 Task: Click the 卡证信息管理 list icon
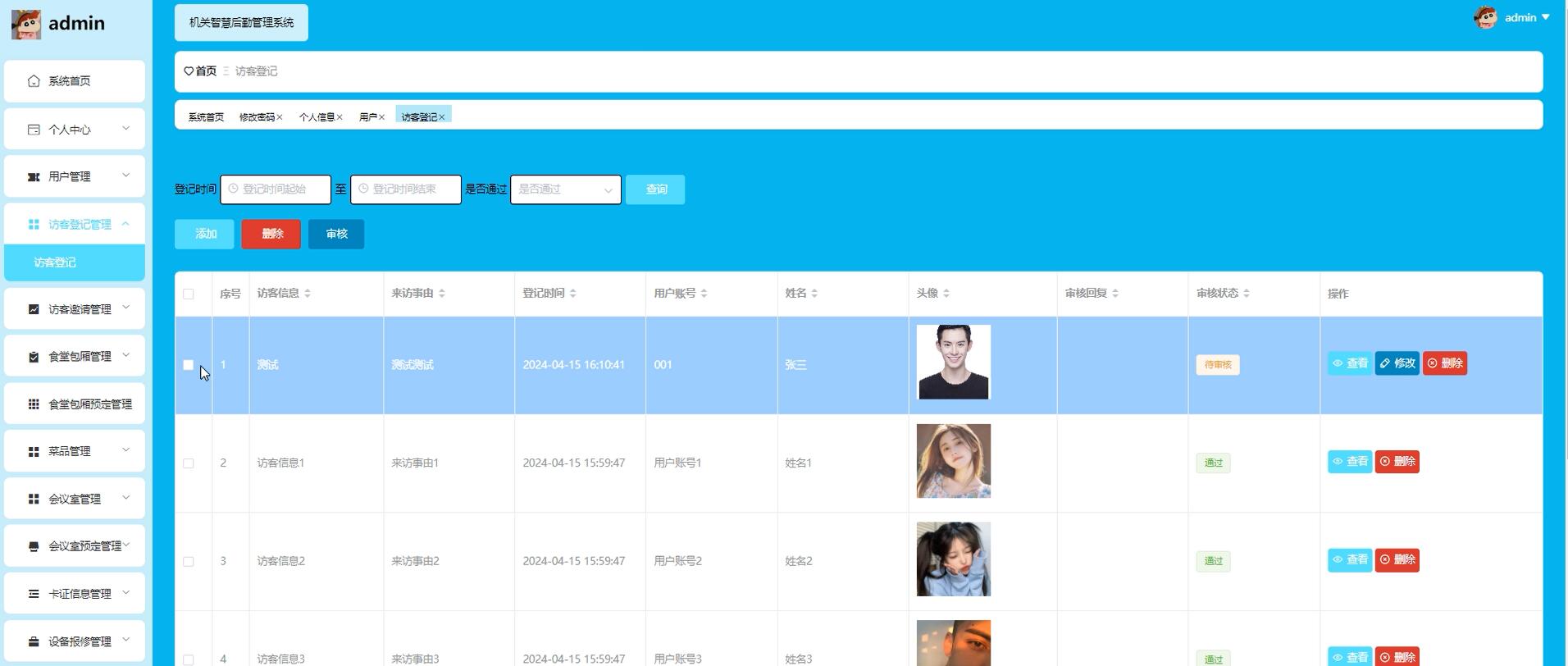click(x=34, y=594)
